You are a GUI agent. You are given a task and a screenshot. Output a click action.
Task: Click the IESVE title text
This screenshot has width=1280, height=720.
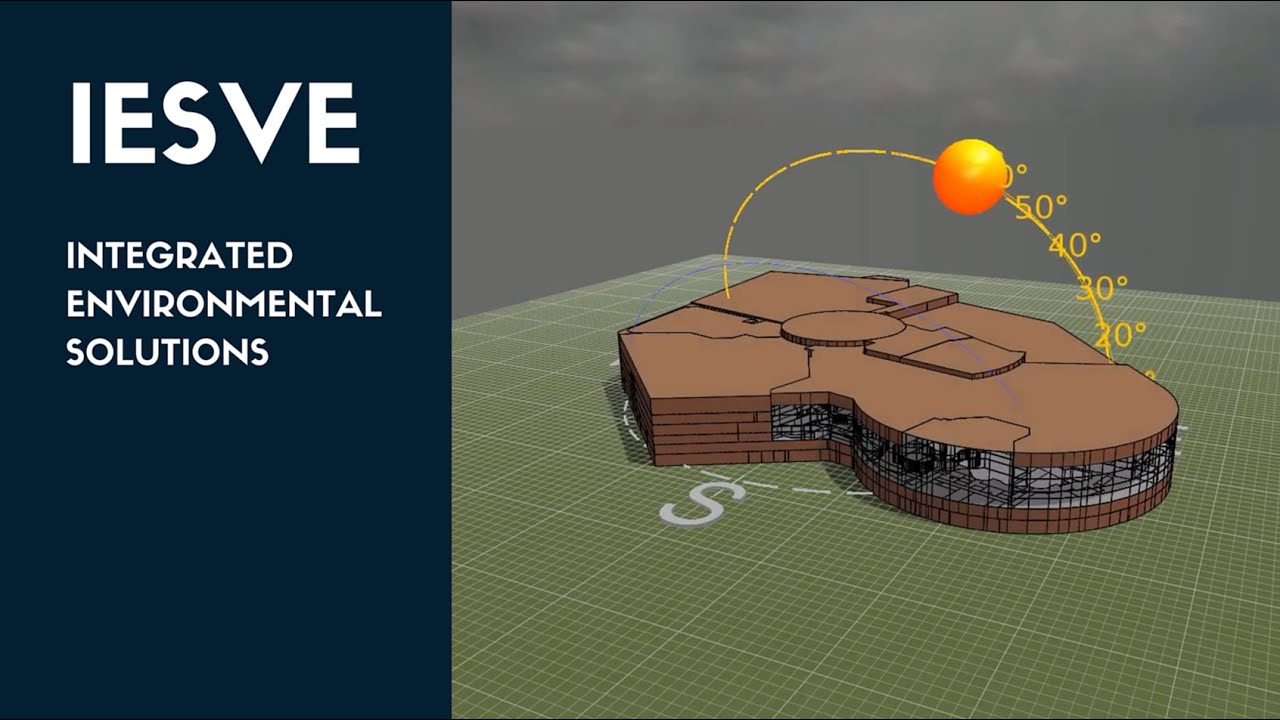tap(215, 124)
